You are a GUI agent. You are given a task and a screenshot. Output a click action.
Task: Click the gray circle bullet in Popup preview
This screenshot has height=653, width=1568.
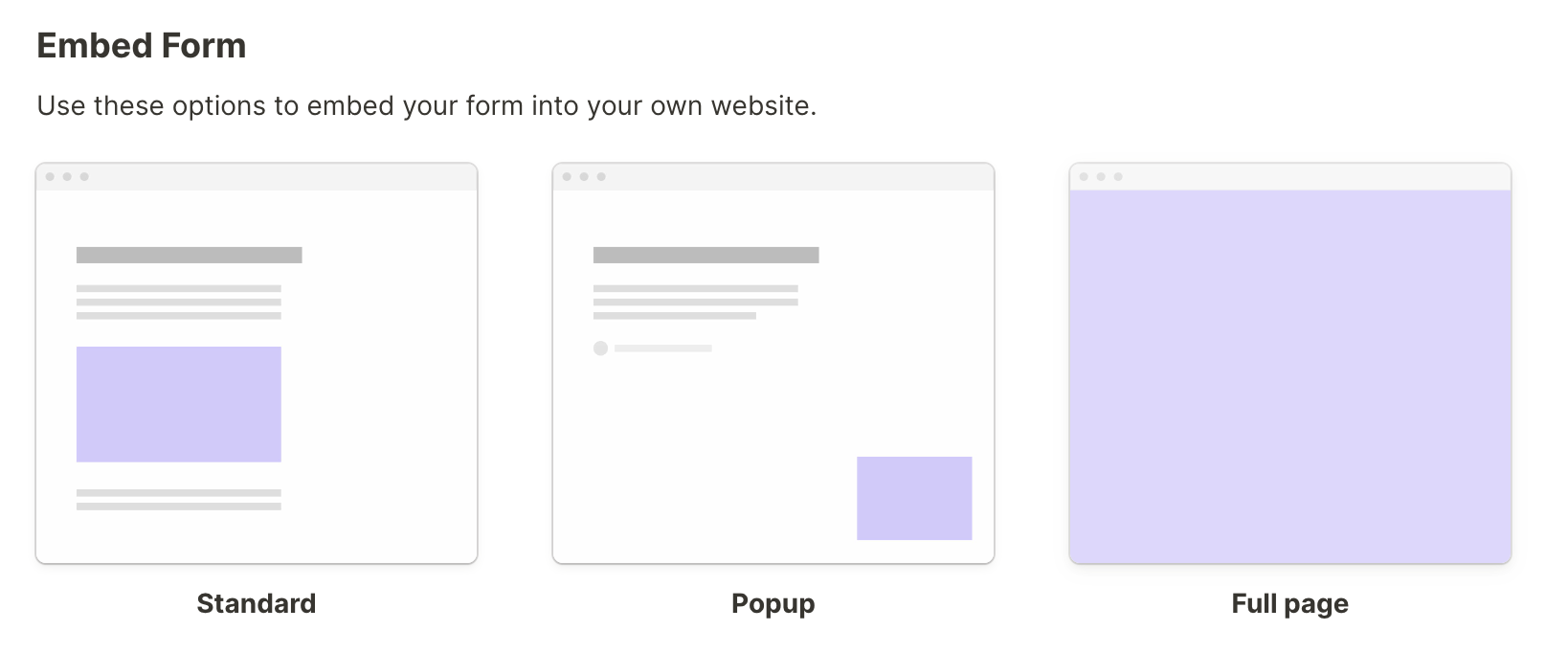pos(600,349)
